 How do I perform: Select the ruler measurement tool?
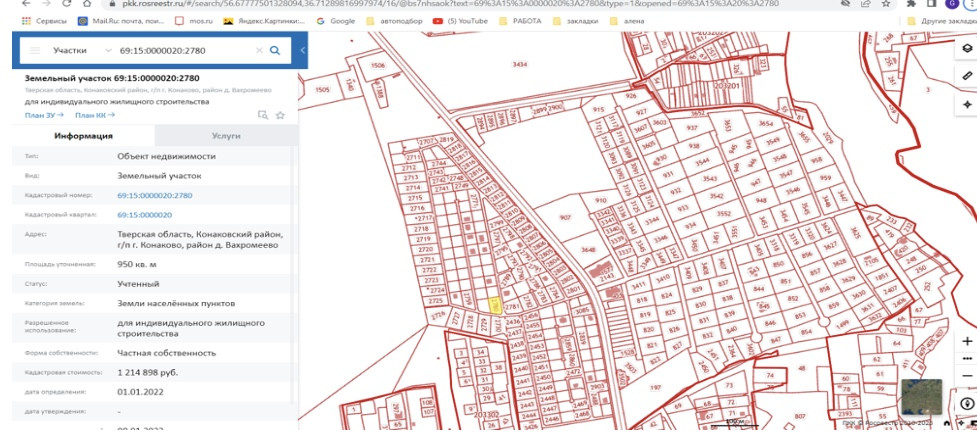[x=966, y=76]
